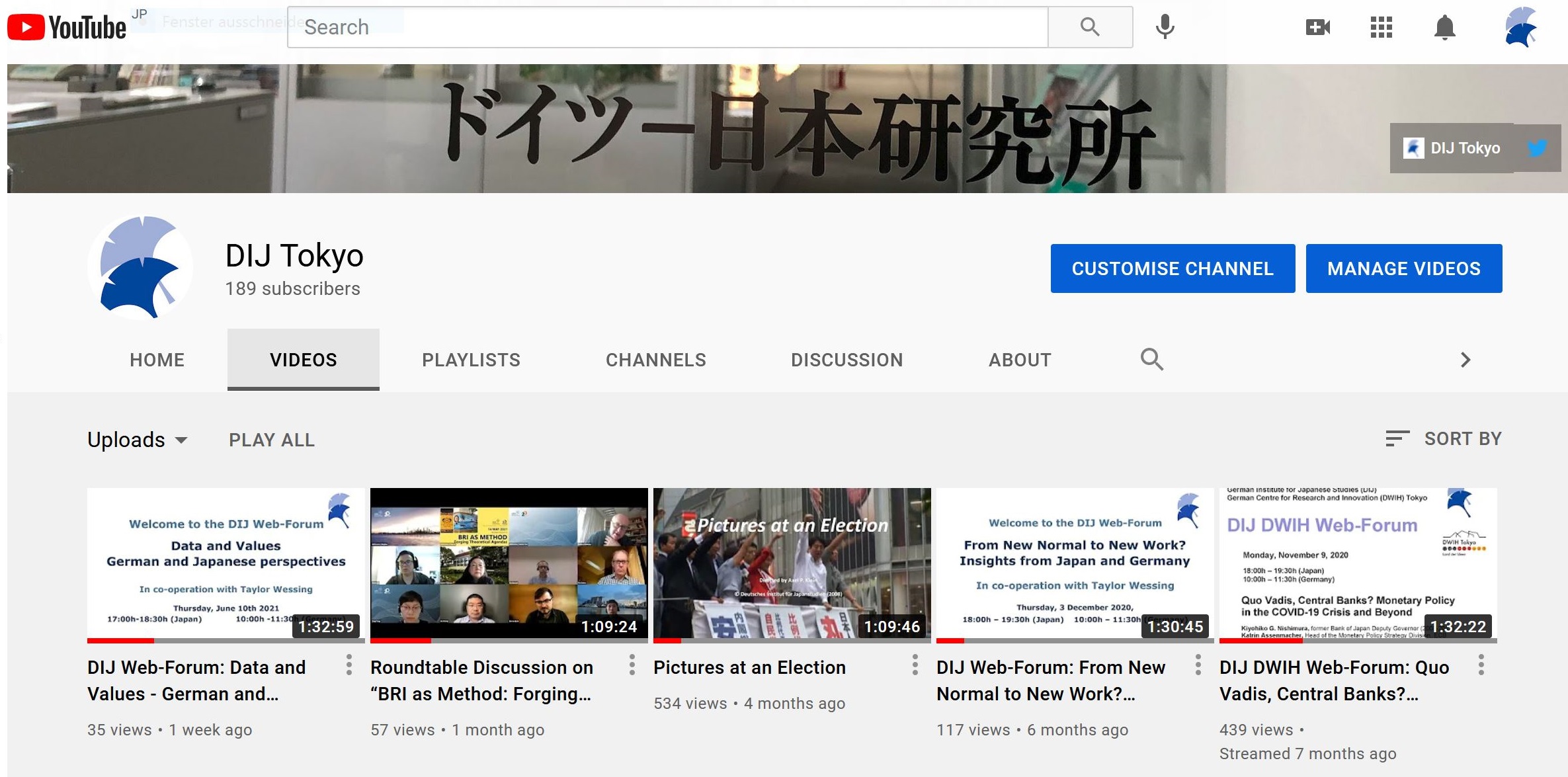The height and width of the screenshot is (777, 1568).
Task: Go to the YouTube home logo
Action: click(67, 27)
